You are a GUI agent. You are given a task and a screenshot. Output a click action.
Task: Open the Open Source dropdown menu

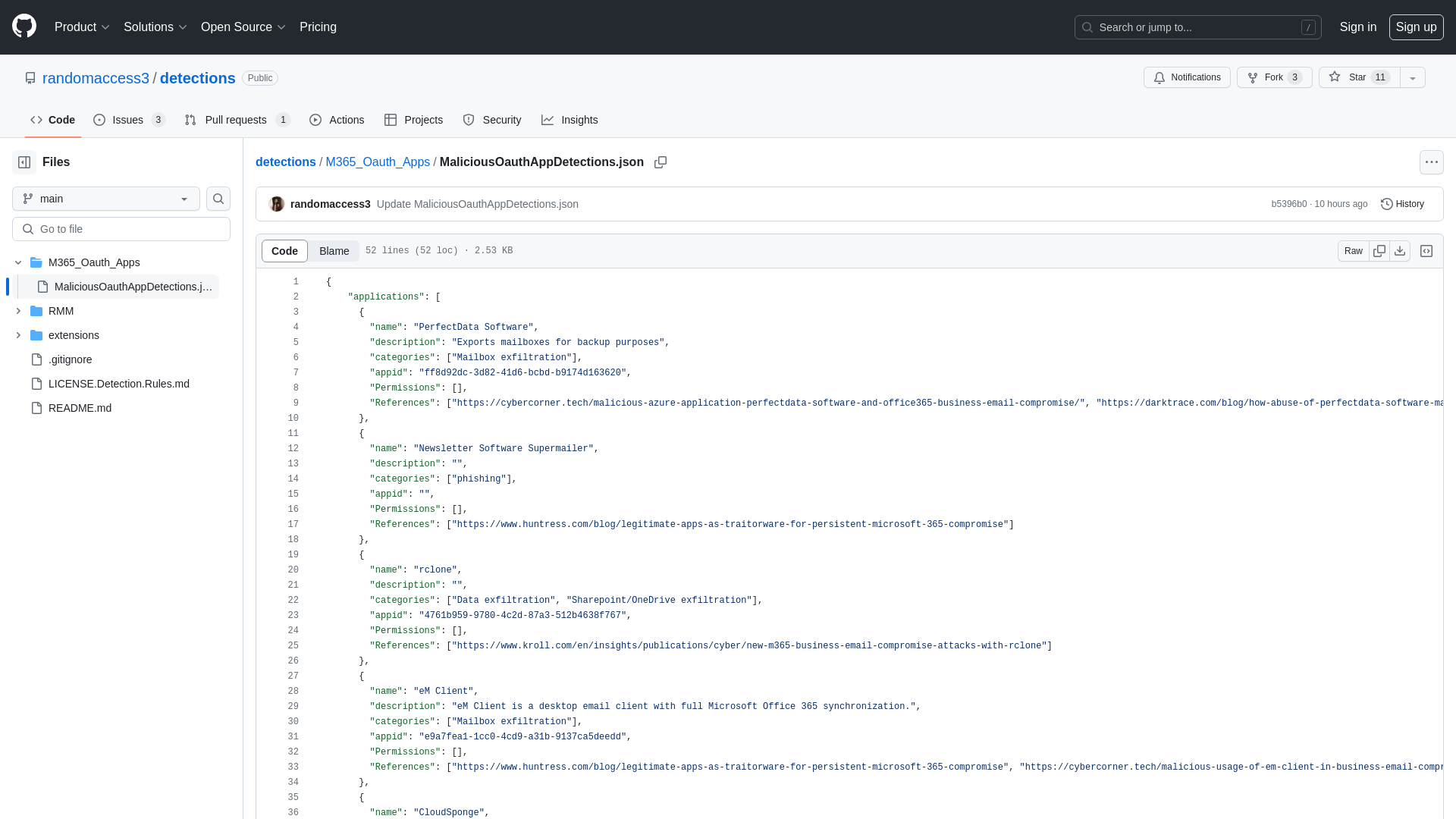(243, 27)
